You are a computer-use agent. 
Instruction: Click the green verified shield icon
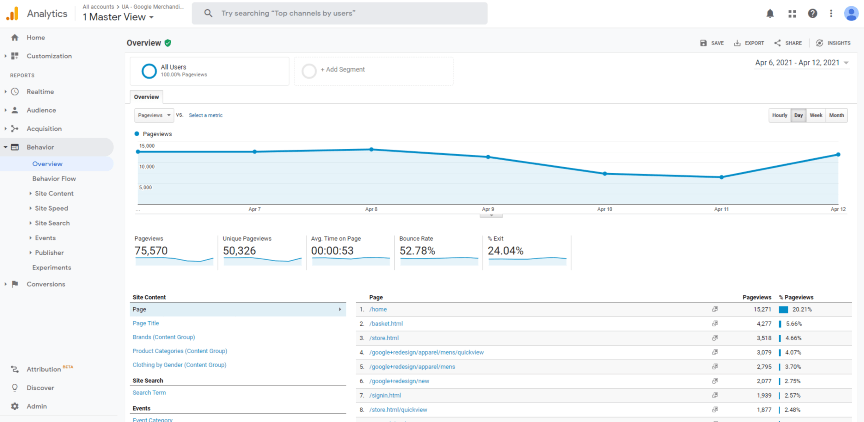pyautogui.click(x=168, y=43)
